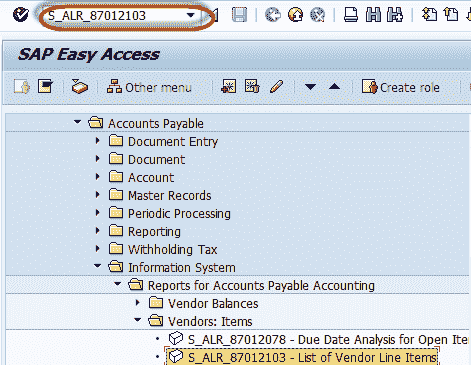Click the Print icon in the toolbar

pos(351,15)
